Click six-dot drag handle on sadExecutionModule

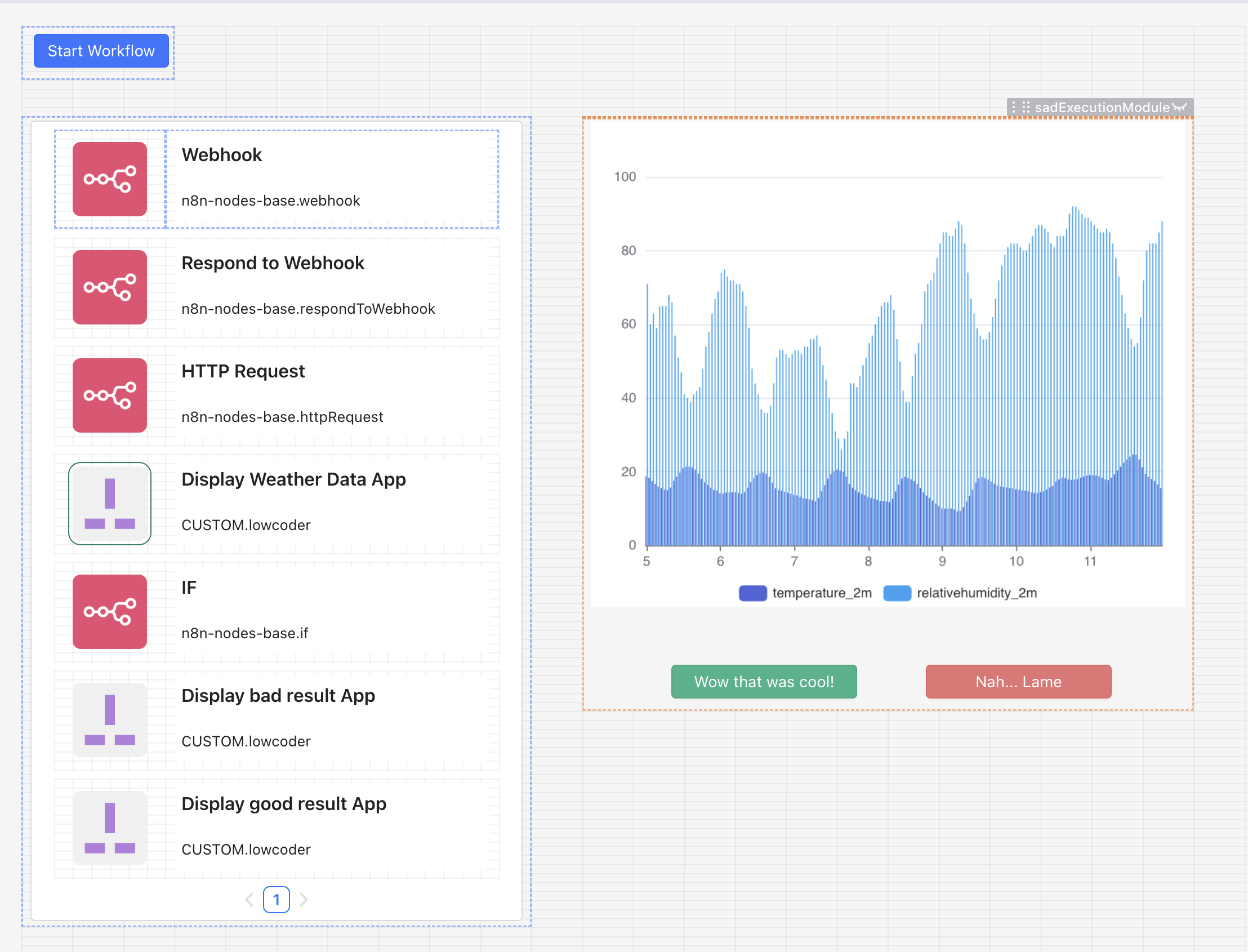pos(1026,107)
